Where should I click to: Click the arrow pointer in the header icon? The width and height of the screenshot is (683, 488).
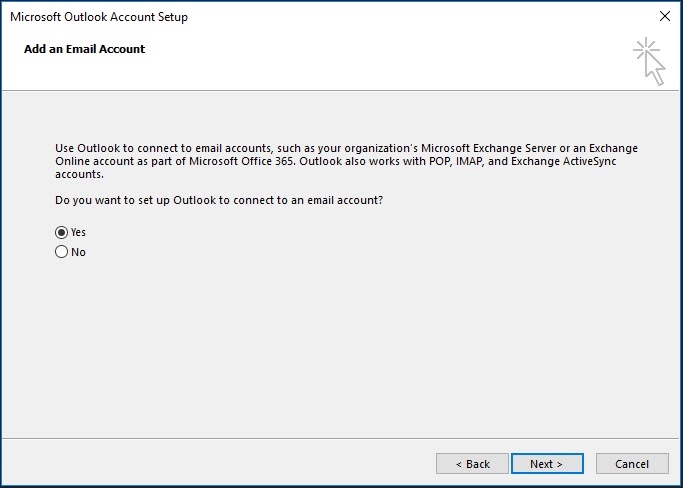(655, 72)
